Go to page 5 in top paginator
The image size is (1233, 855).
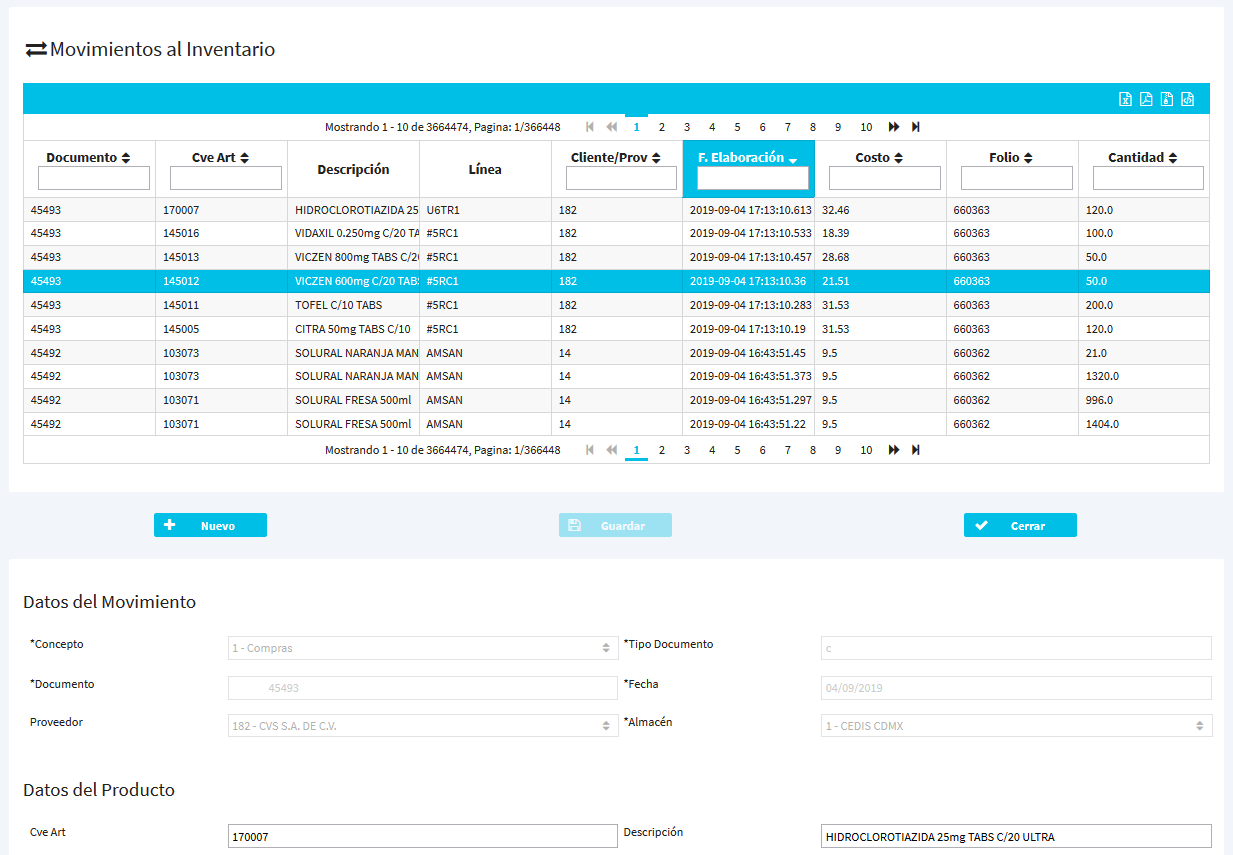tap(737, 127)
